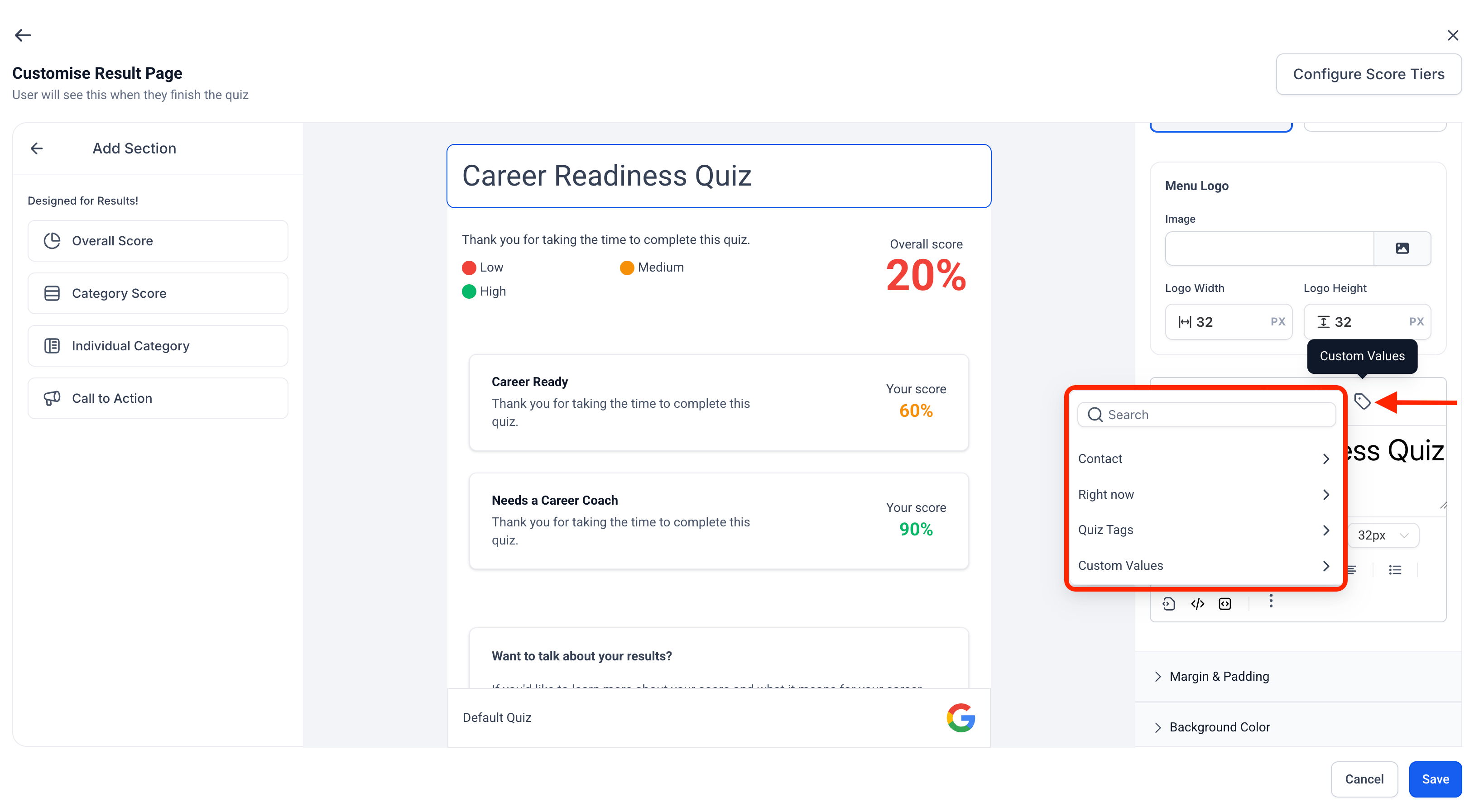Click the inline code </> icon
This screenshot has width=1479, height=812.
pos(1198,604)
